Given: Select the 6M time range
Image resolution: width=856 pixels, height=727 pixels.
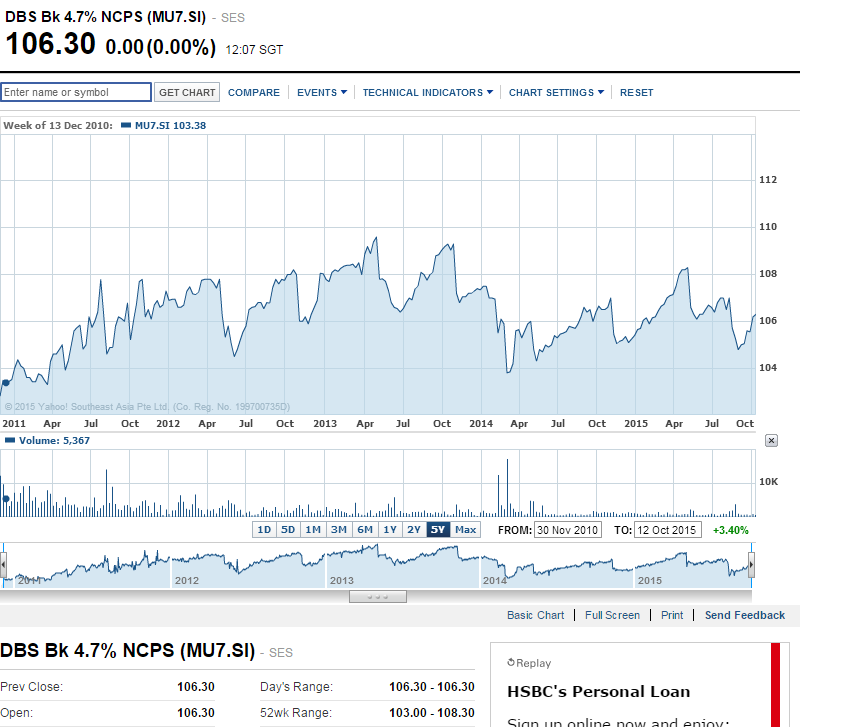Looking at the screenshot, I should [x=364, y=530].
